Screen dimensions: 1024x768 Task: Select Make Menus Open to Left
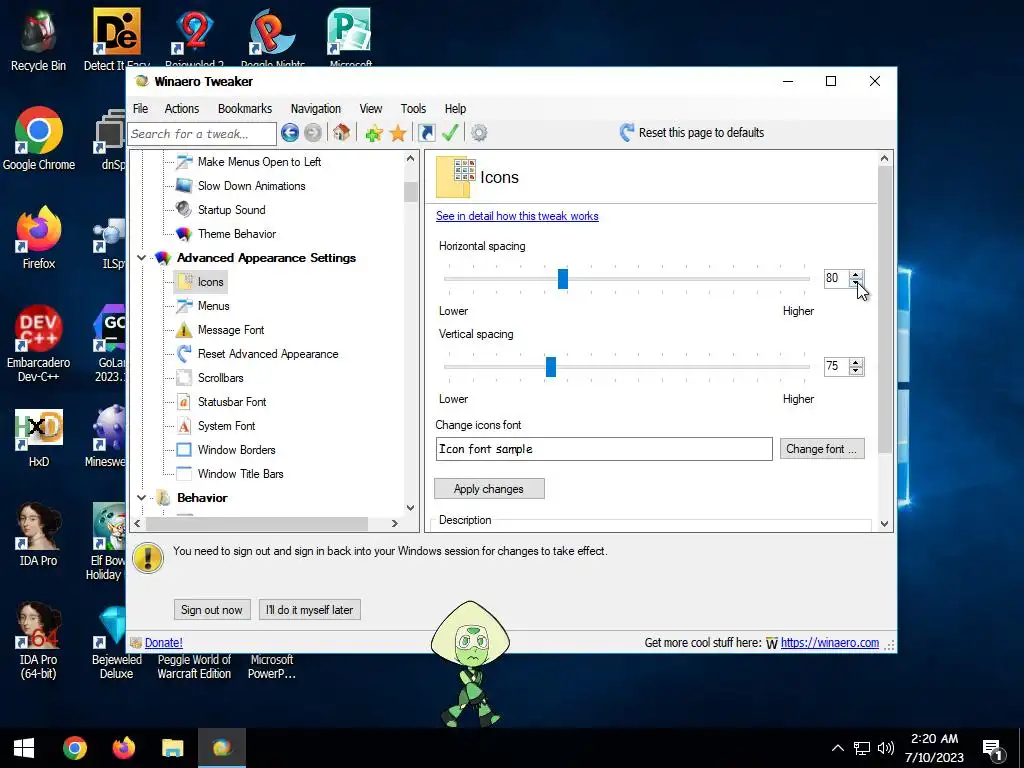pyautogui.click(x=259, y=162)
